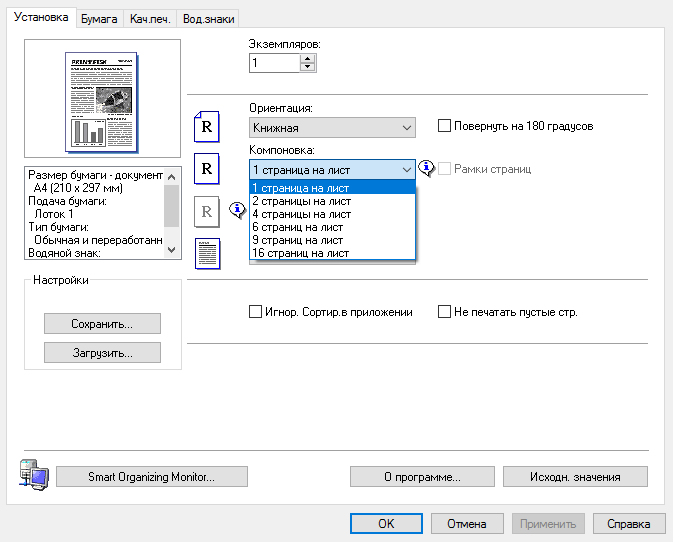Click the Smart Organizing Monitor computer icon

click(30, 475)
